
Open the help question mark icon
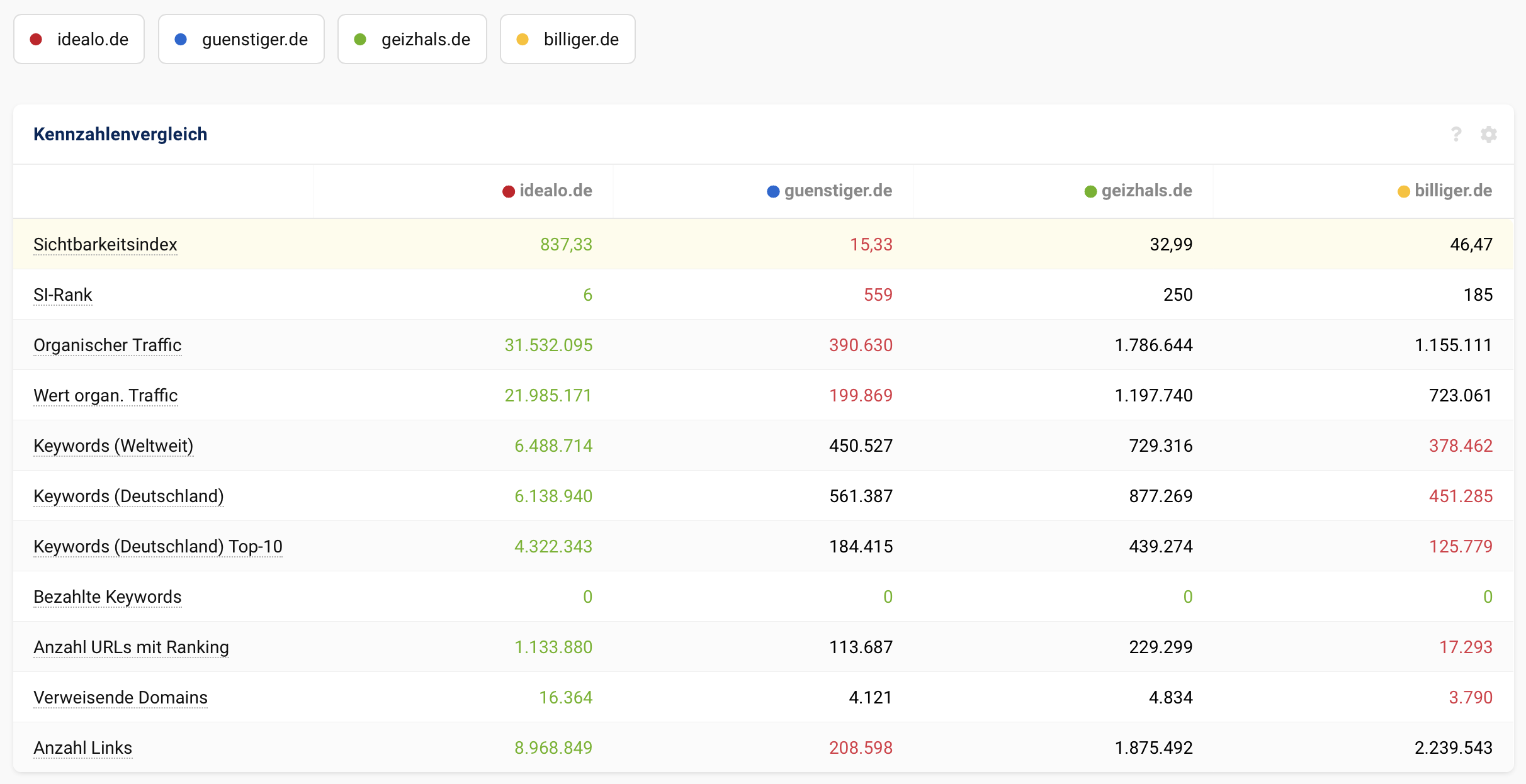[1456, 134]
